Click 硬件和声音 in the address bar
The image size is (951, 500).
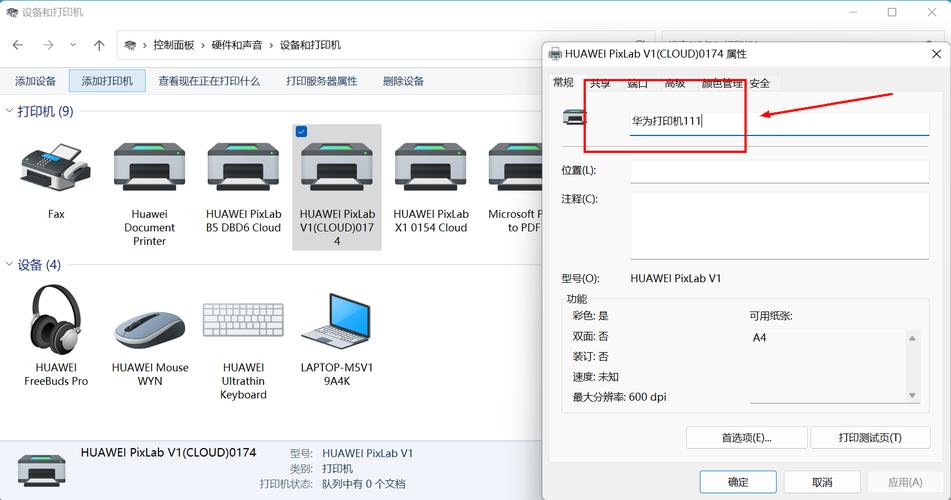coord(237,45)
